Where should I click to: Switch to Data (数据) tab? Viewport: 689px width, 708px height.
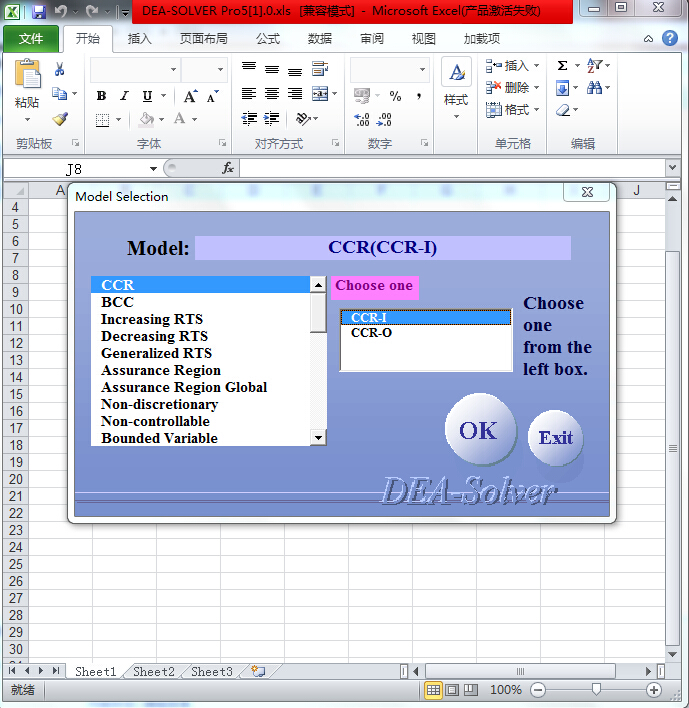coord(320,39)
